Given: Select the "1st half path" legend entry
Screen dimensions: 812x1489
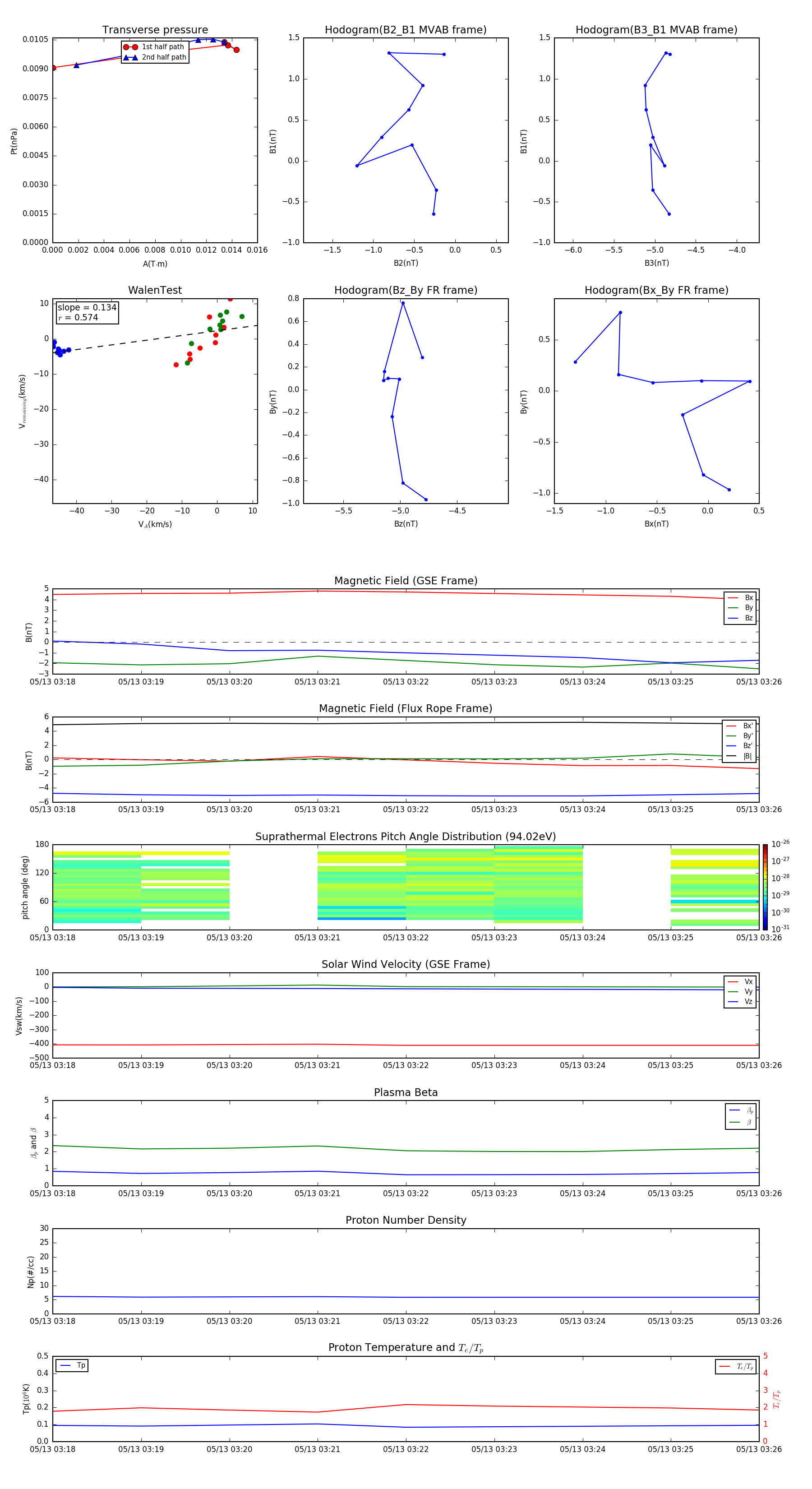Looking at the screenshot, I should (154, 47).
